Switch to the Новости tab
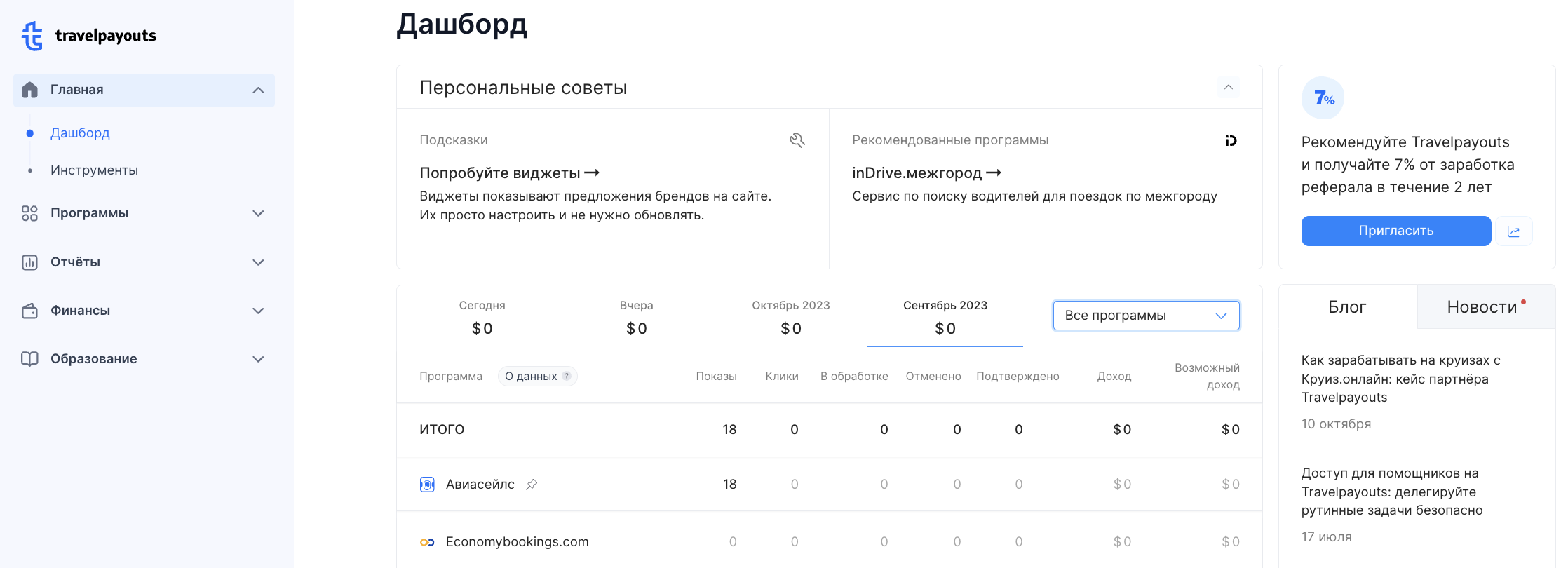This screenshot has height=568, width=1568. [1486, 307]
